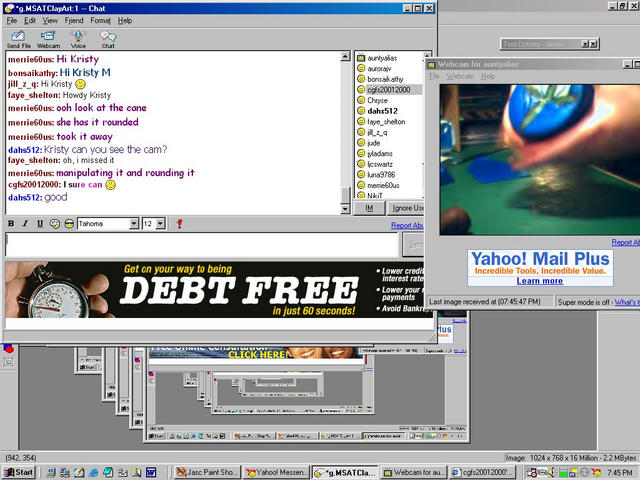Open the View menu in chat window
The image size is (640, 480).
pyautogui.click(x=50, y=20)
